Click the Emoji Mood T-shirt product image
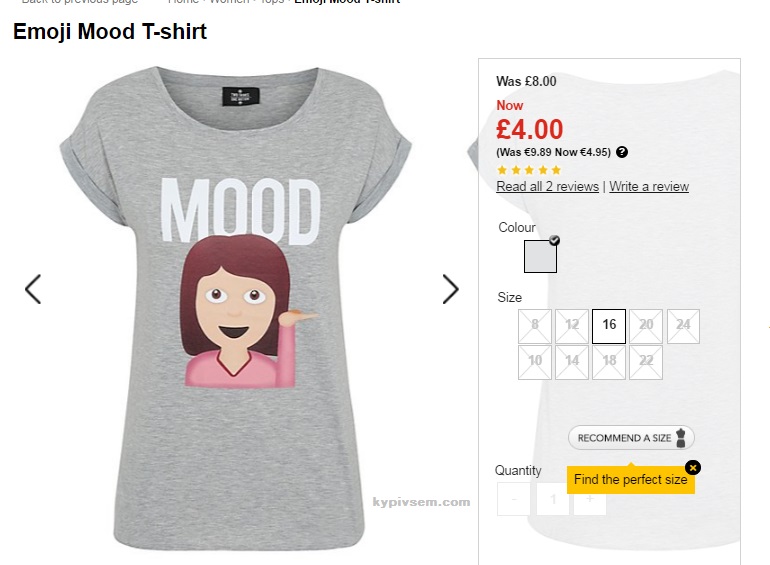The image size is (770, 565). tap(241, 310)
